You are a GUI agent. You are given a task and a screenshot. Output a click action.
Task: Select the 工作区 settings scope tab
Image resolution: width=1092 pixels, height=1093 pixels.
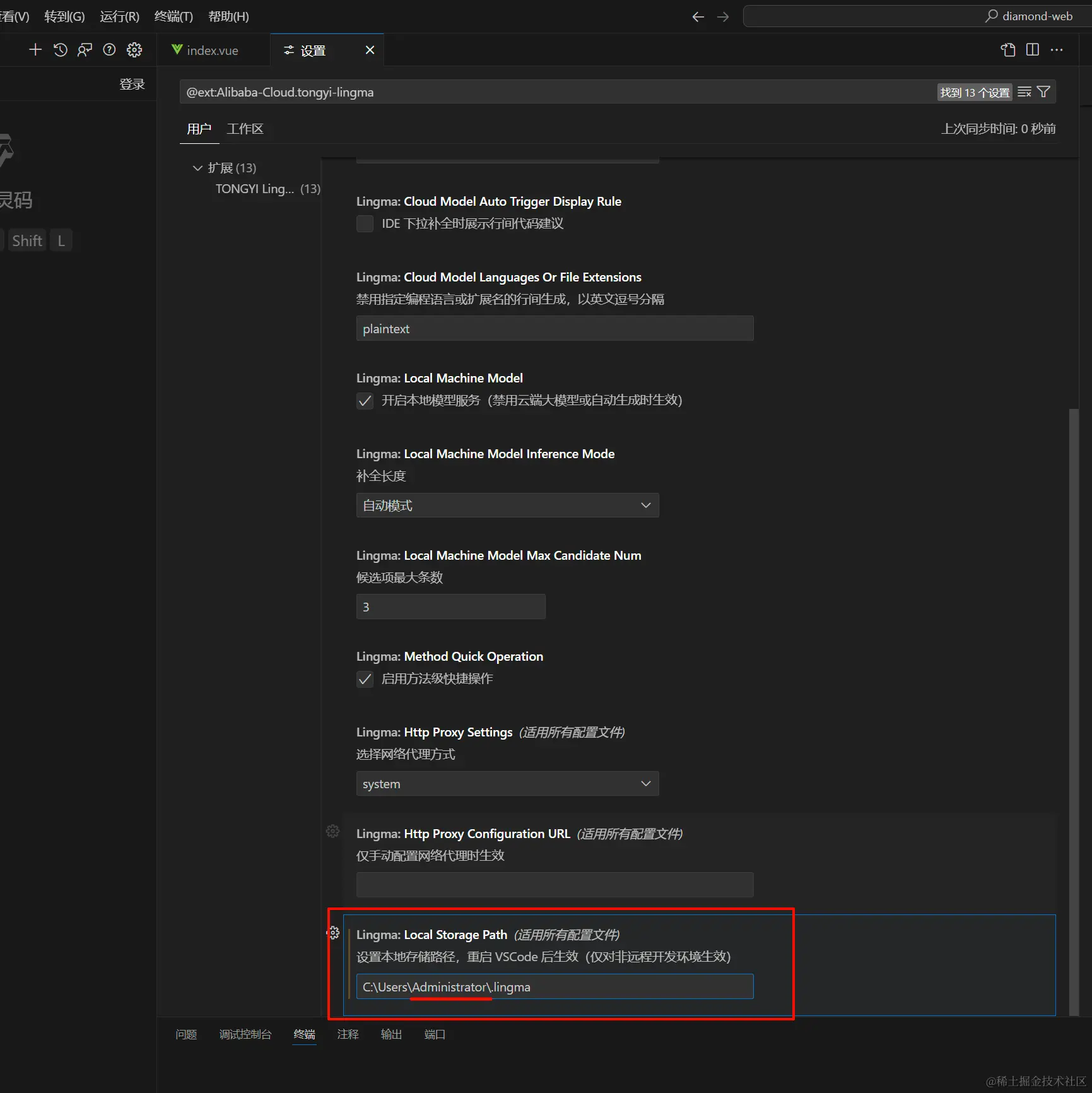coord(245,129)
